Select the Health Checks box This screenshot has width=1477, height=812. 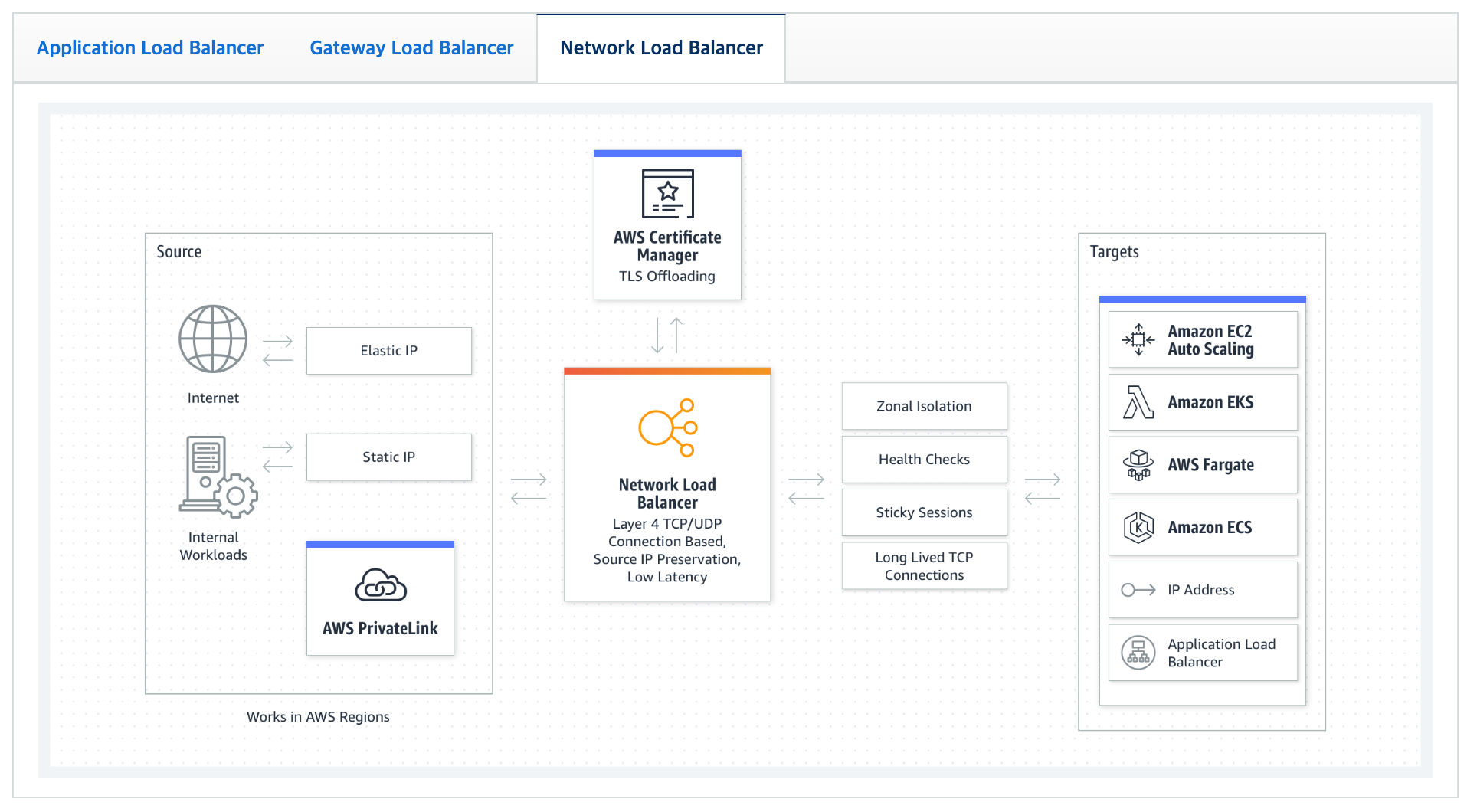pos(925,460)
